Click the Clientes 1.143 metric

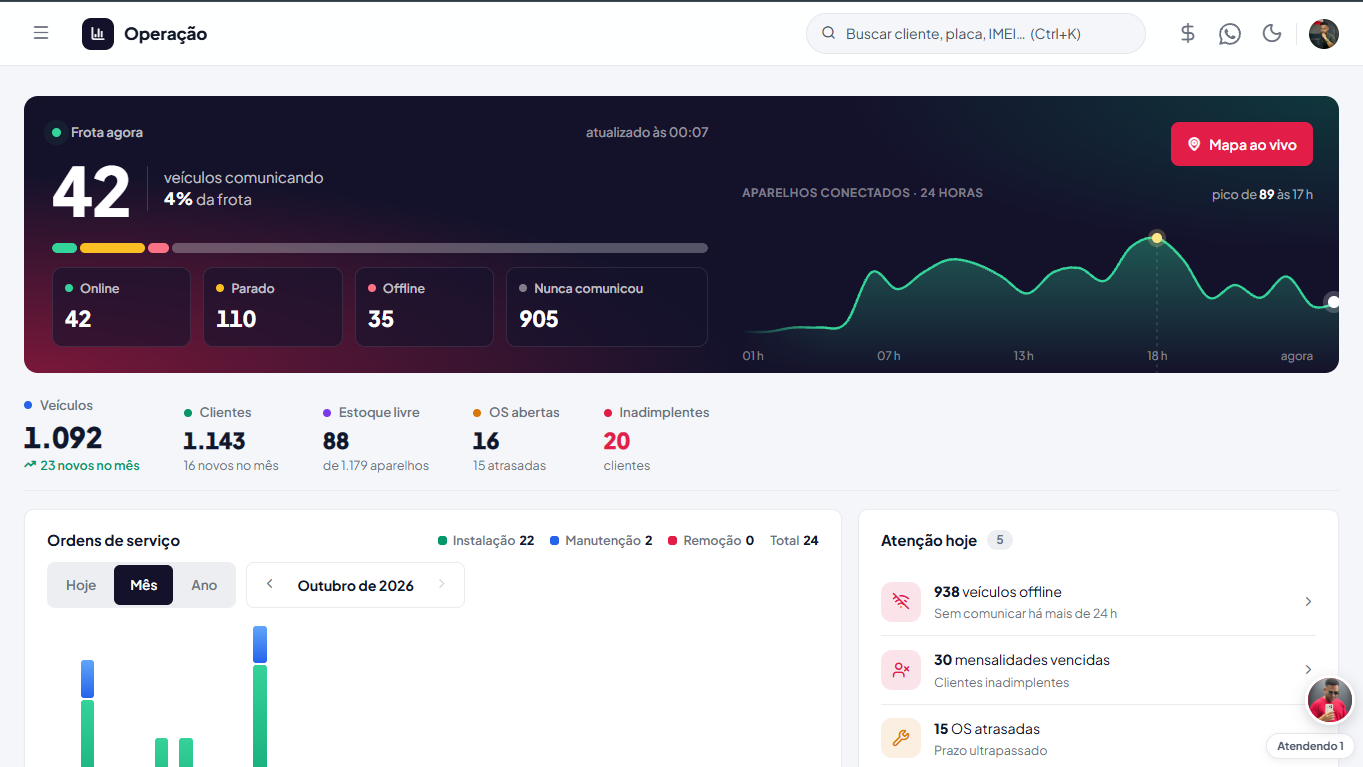pos(231,439)
